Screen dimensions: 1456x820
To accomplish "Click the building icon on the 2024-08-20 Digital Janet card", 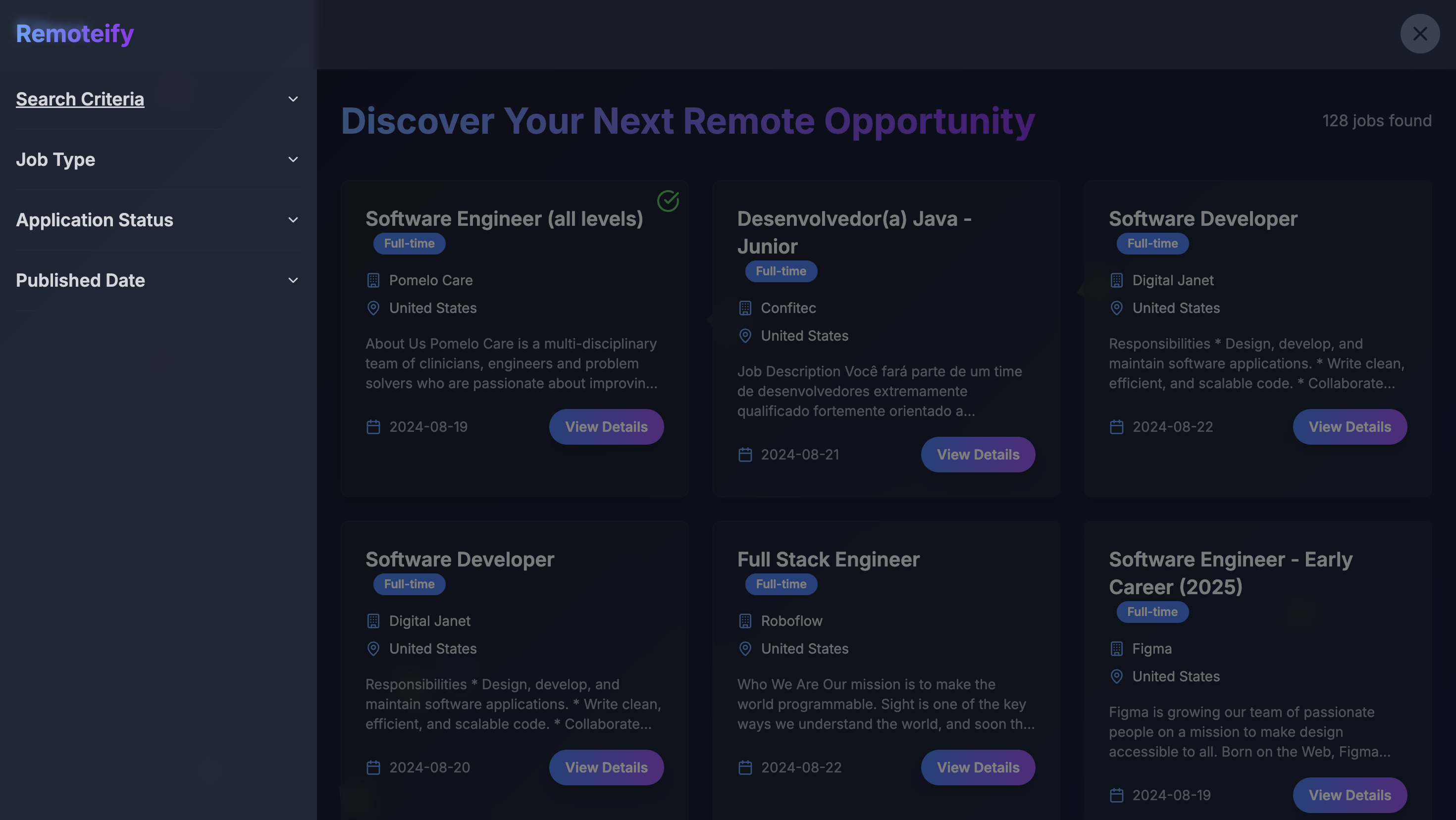I will click(x=373, y=621).
